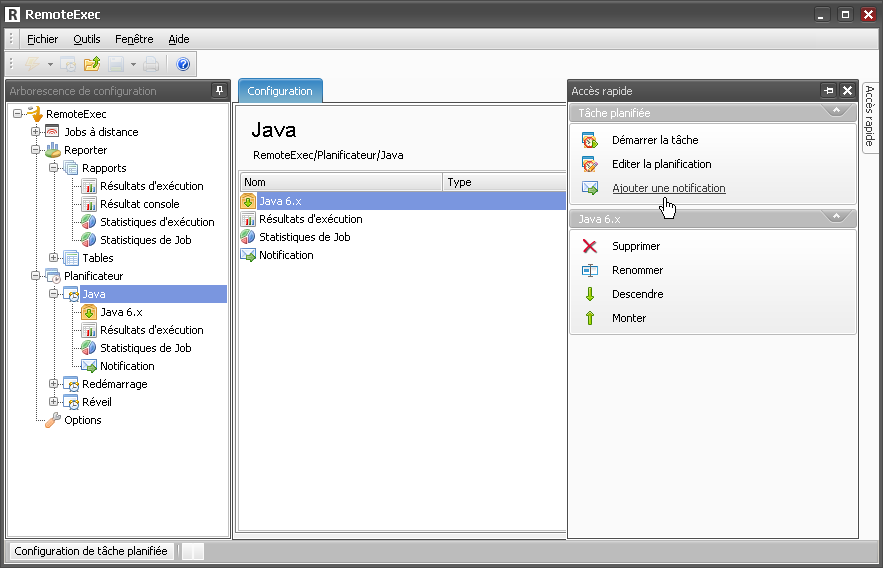Click the vertical Accès rapide side tab

coord(869,116)
